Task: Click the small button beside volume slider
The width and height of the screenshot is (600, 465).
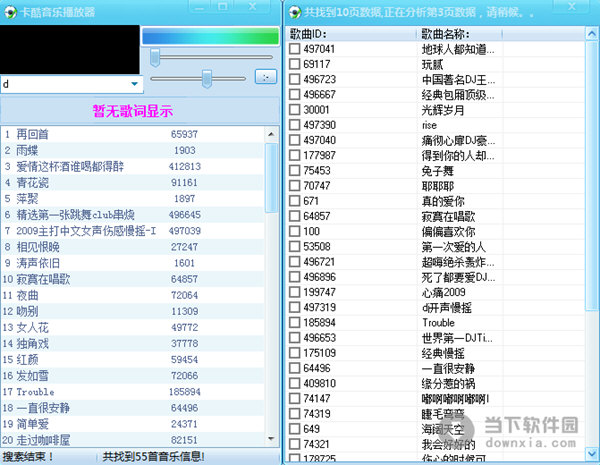Action: click(266, 77)
